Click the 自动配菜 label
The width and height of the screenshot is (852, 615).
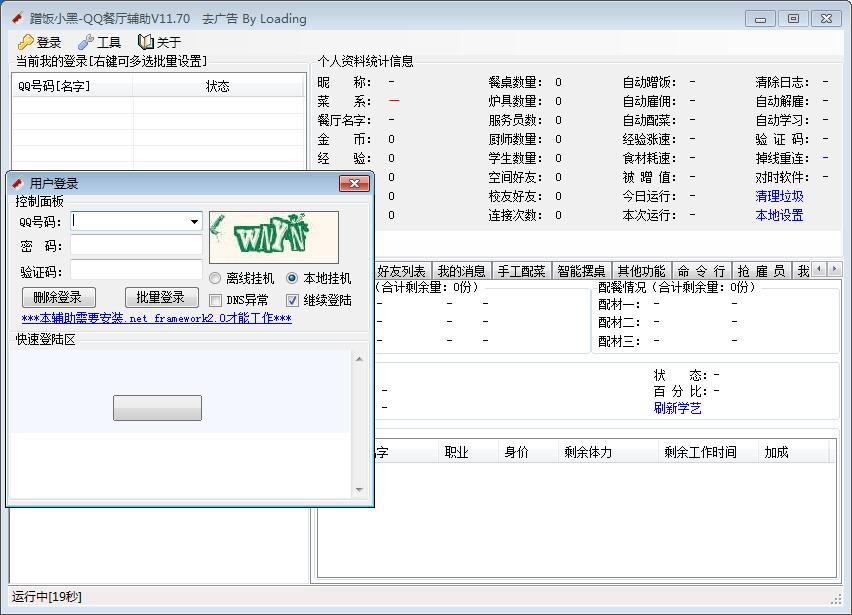coord(650,120)
